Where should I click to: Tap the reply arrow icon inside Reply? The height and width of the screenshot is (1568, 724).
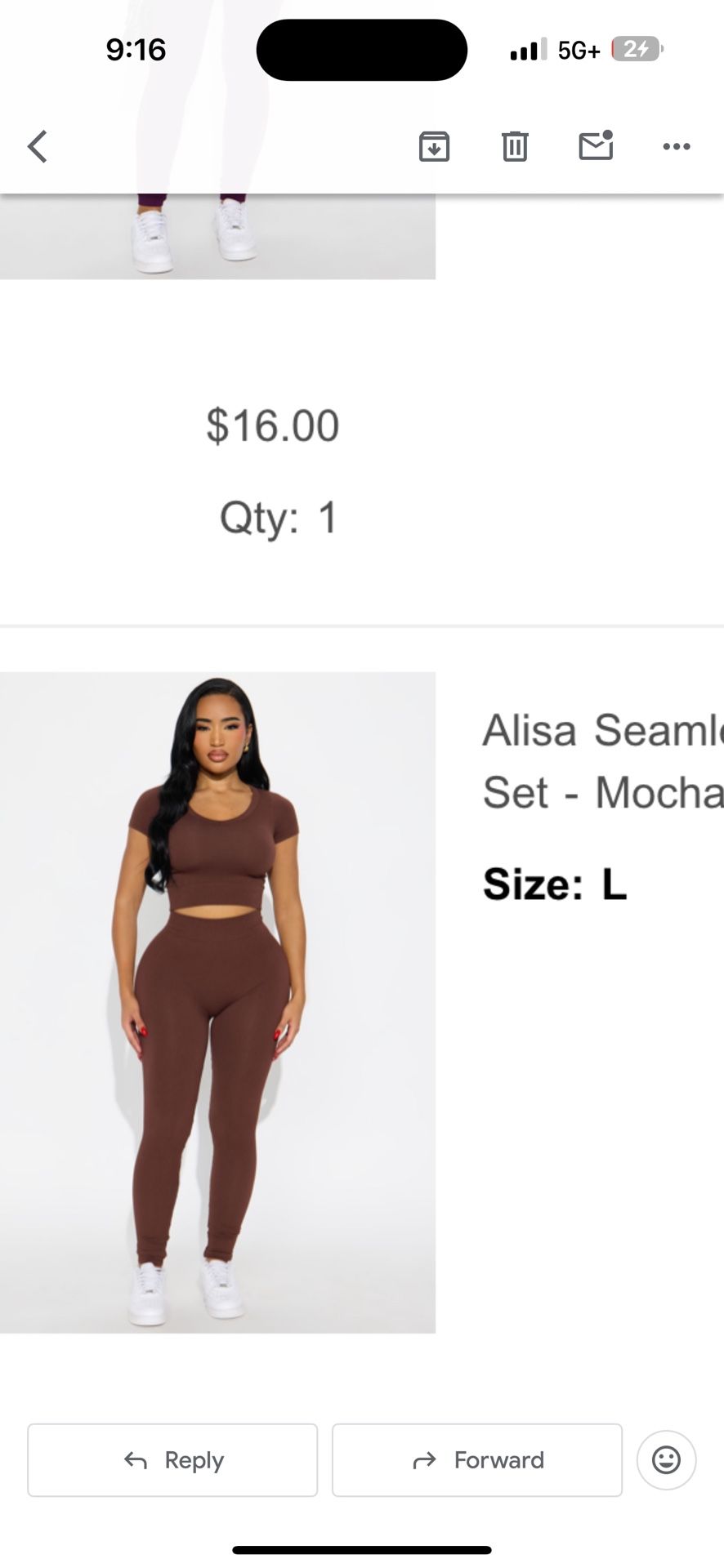coord(136,1460)
